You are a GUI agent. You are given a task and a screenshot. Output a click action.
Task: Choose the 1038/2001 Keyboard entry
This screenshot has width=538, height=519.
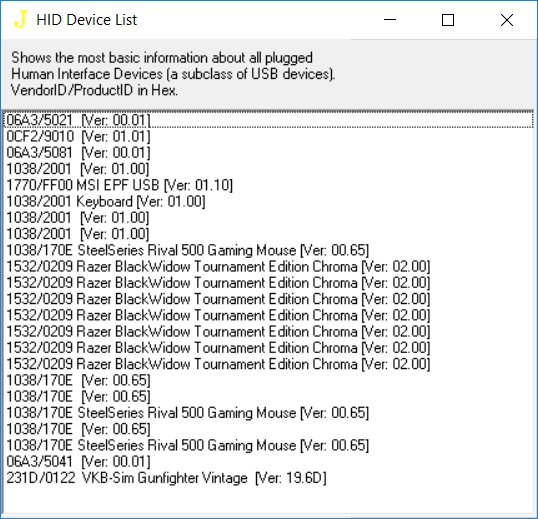click(x=269, y=201)
